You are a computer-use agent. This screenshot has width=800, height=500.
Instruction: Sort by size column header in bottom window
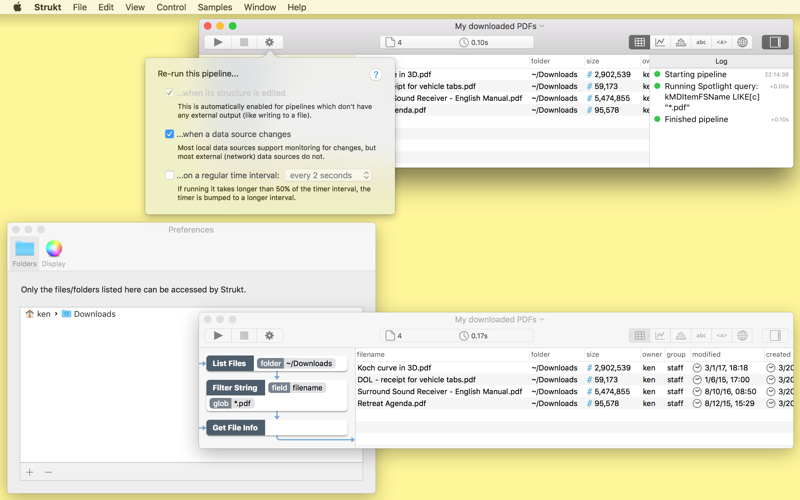612,355
